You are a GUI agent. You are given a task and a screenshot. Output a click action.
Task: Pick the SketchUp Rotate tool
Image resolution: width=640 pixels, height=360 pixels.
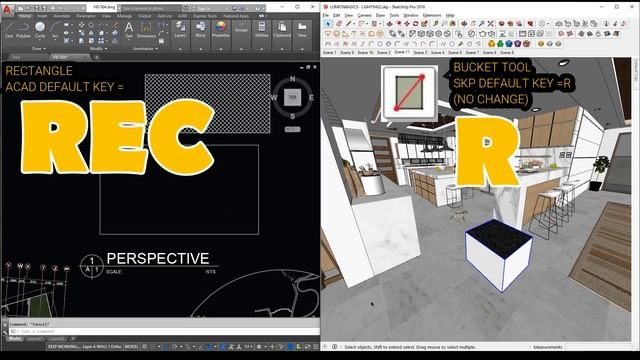416,24
